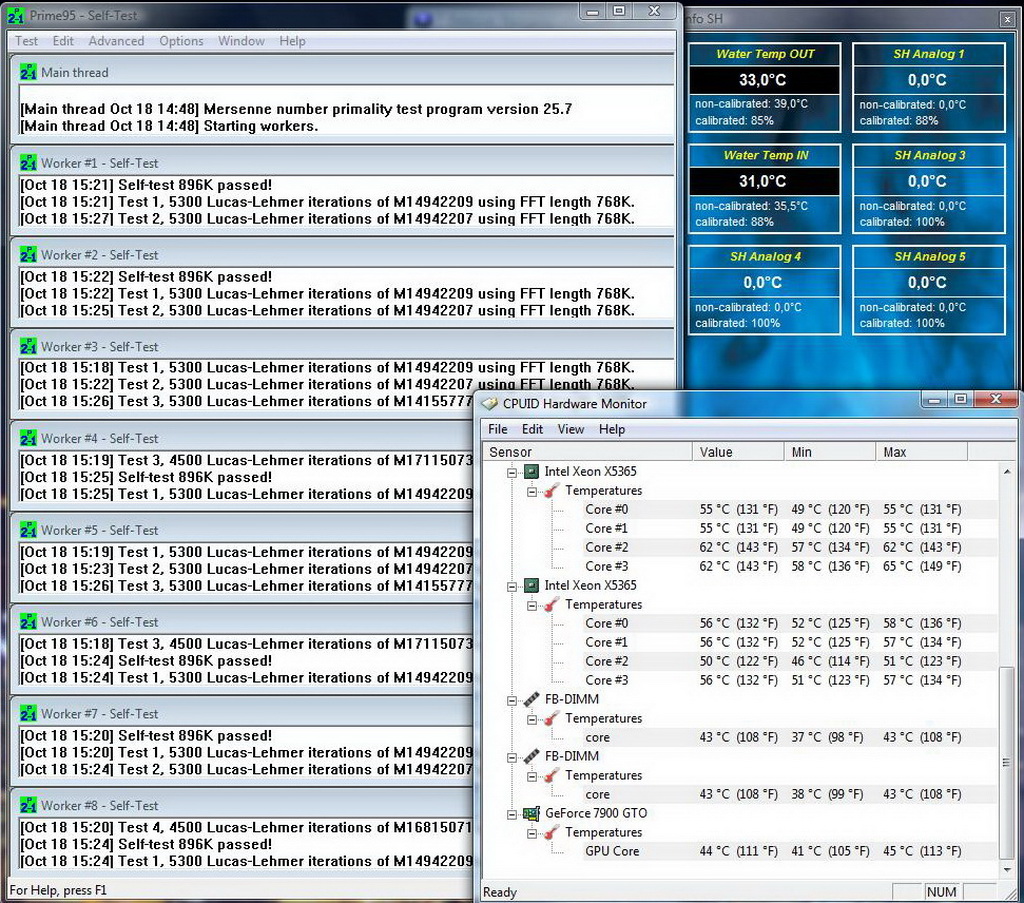Click the Value column header in Hardware Monitor
Viewport: 1024px width, 903px height.
pos(736,452)
